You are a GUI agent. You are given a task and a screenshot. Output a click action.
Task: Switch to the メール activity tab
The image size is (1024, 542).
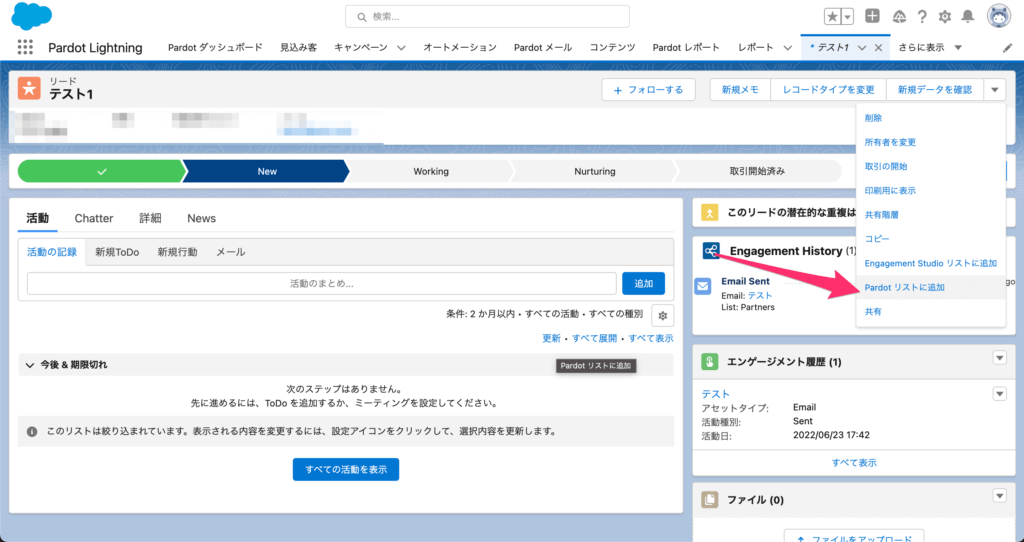point(231,252)
